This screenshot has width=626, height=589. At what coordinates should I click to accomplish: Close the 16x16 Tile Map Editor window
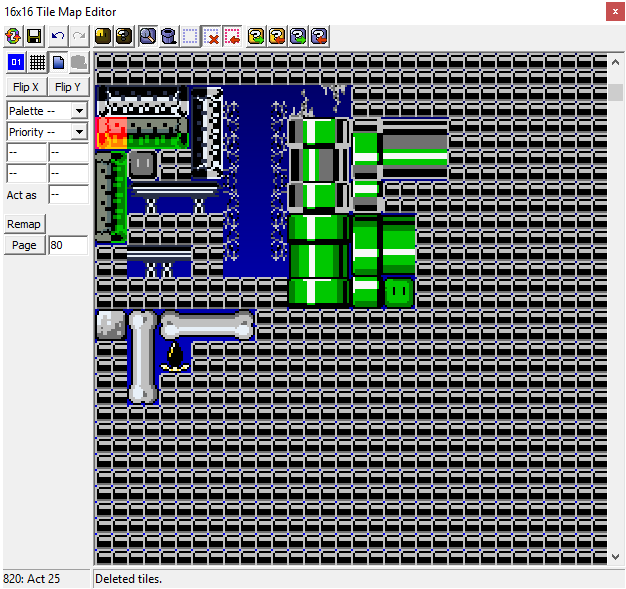coord(615,12)
